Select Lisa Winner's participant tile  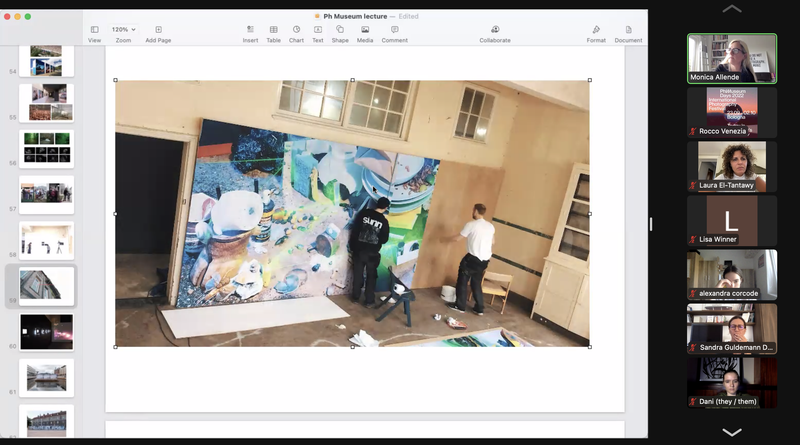(732, 220)
